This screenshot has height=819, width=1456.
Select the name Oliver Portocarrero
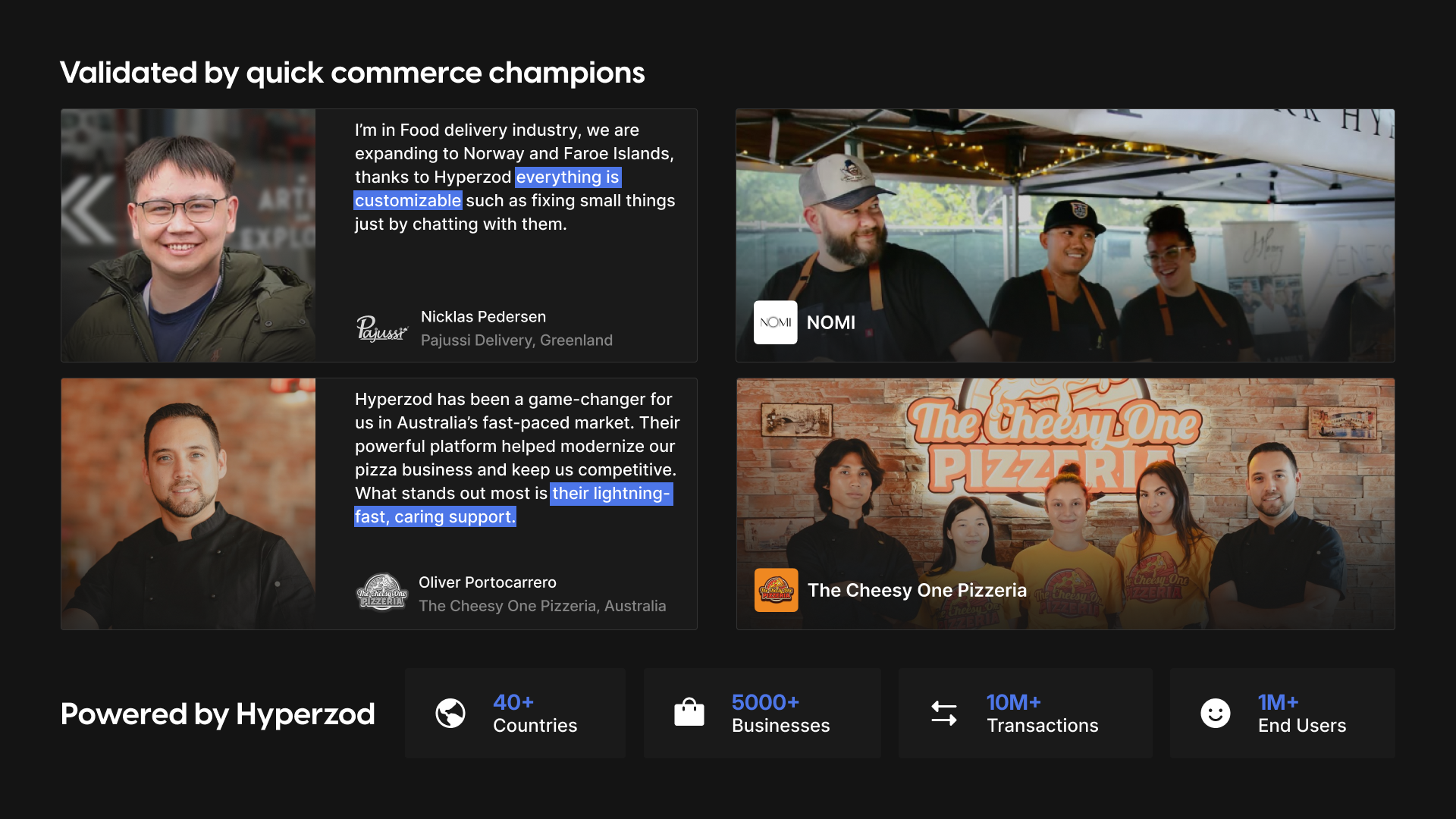point(488,582)
